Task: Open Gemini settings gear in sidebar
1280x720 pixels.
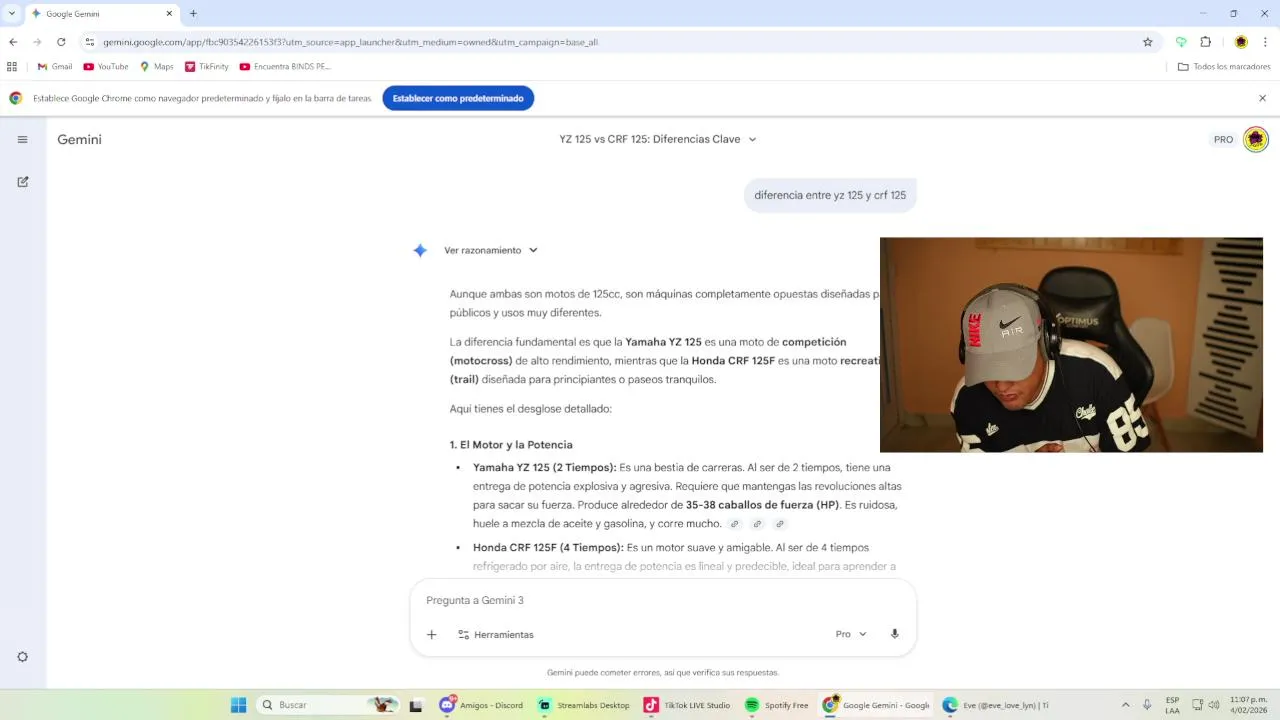Action: (22, 657)
